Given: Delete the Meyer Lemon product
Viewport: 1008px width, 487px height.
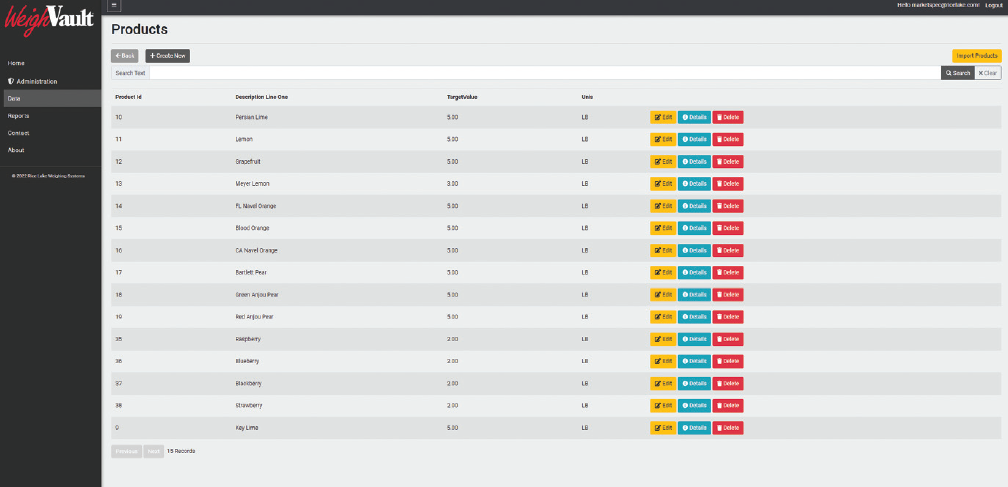Looking at the screenshot, I should pos(728,184).
